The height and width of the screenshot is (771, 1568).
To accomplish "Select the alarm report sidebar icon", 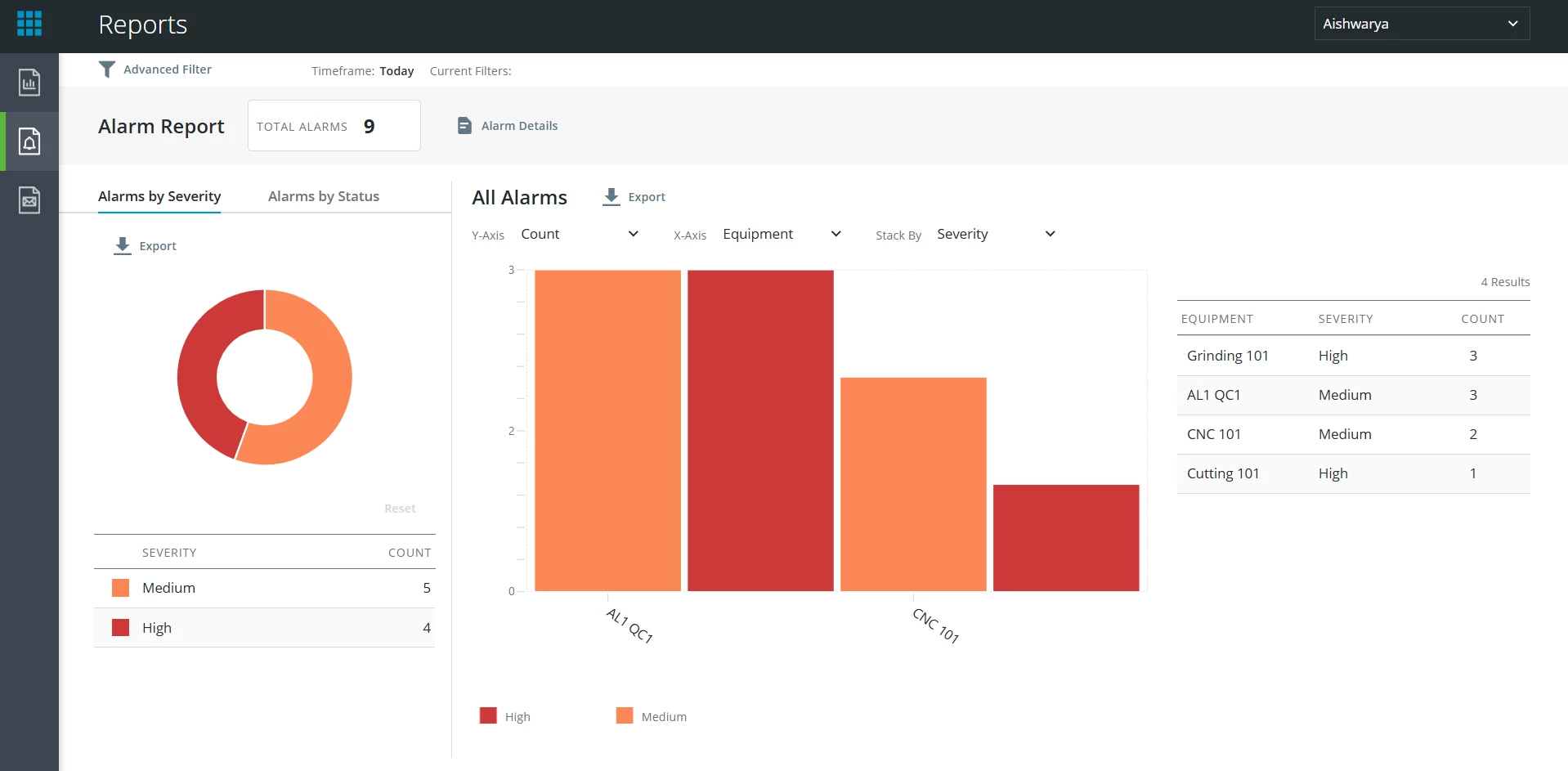I will point(29,141).
